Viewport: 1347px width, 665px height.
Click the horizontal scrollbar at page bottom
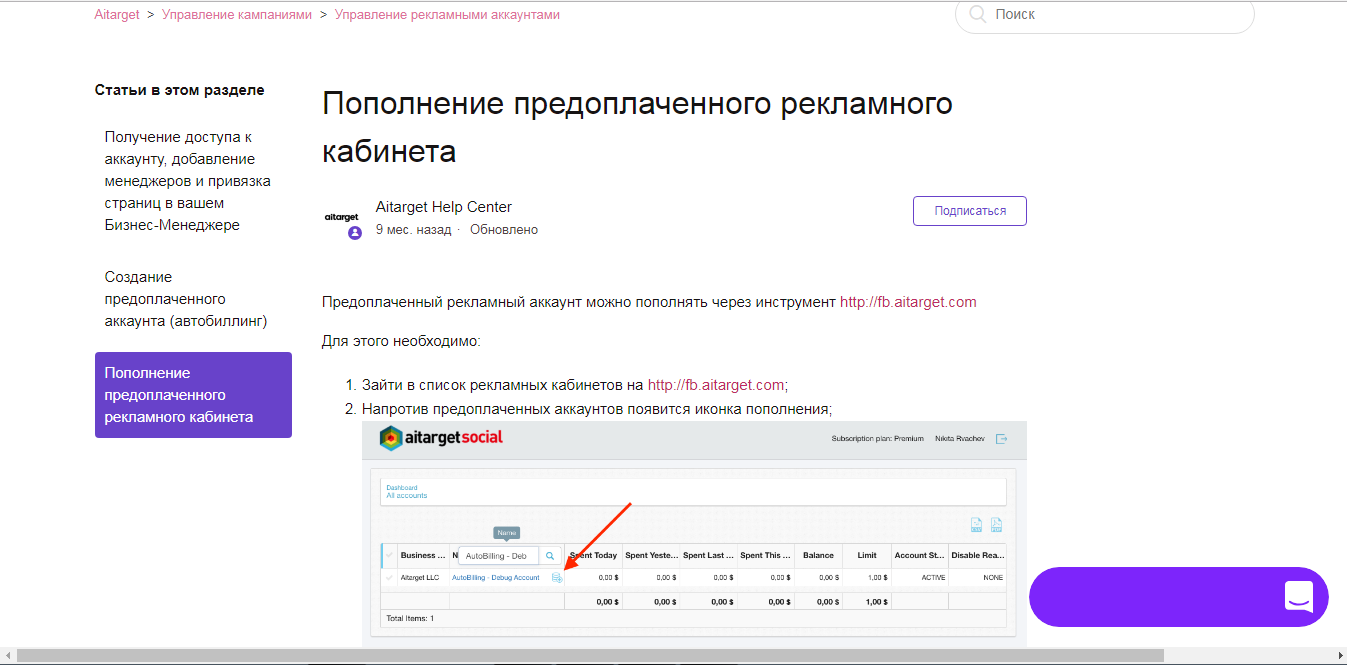[x=590, y=656]
